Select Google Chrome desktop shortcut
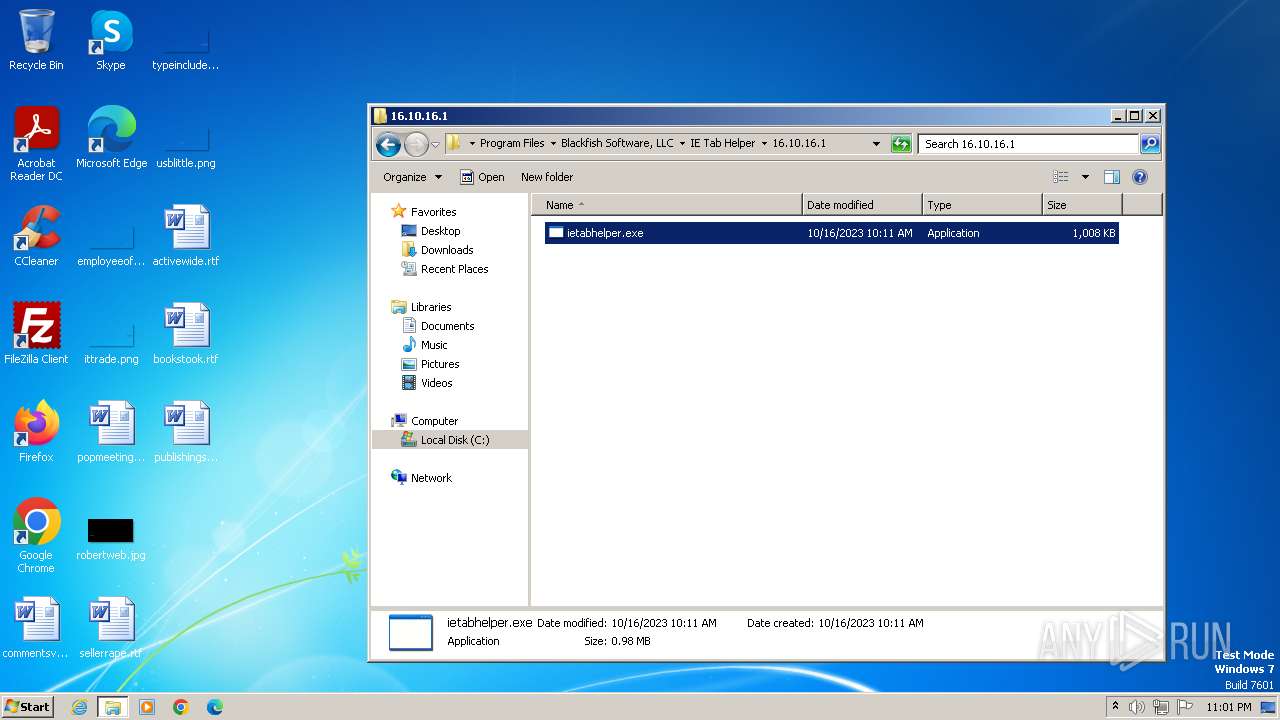This screenshot has height=720, width=1280. coord(36,536)
